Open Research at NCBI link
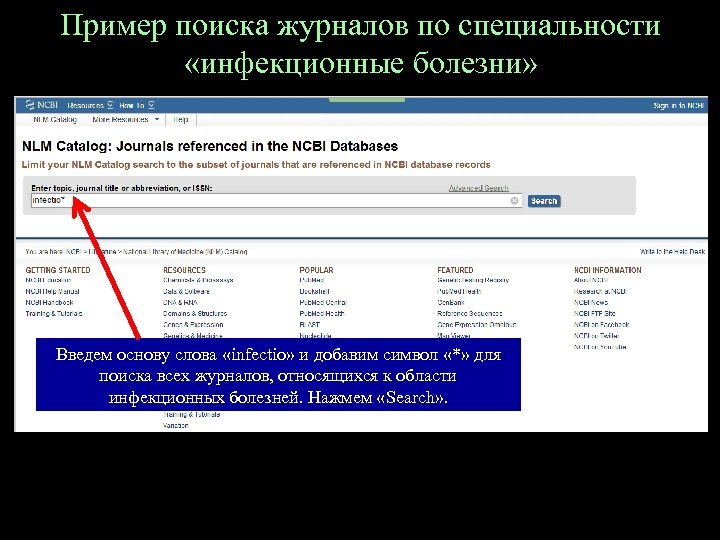Viewport: 720px width, 540px height. [x=600, y=292]
